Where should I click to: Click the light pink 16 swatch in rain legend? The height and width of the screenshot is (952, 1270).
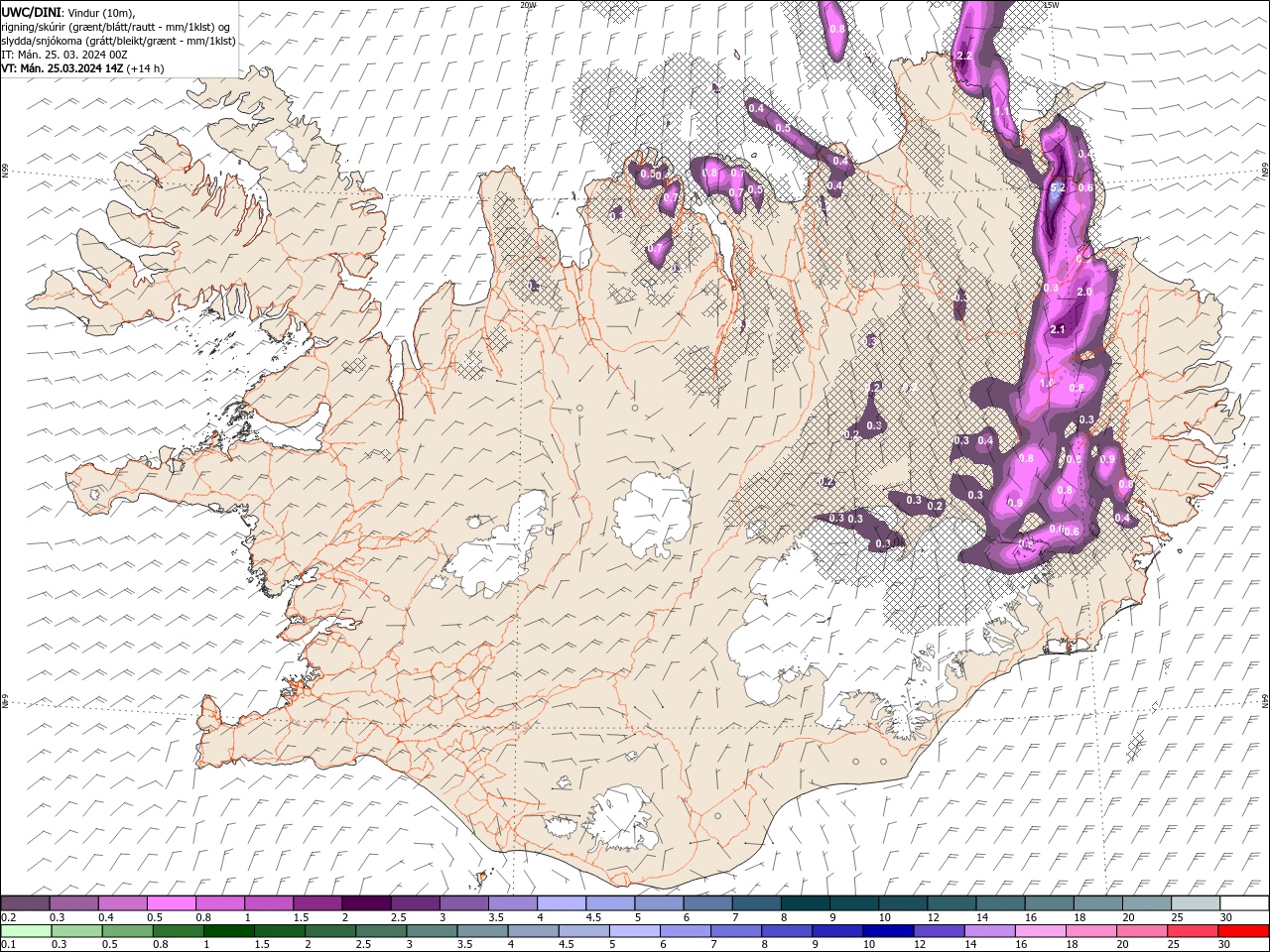(x=1039, y=931)
